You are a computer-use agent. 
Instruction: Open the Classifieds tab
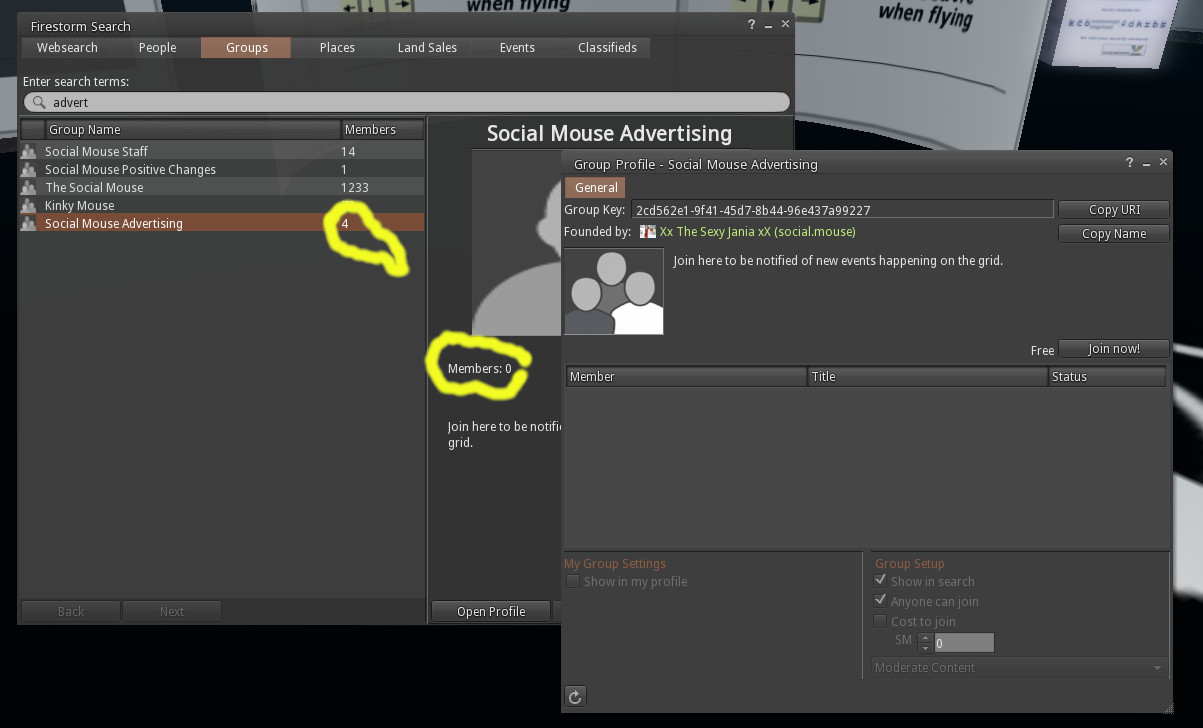(x=607, y=47)
